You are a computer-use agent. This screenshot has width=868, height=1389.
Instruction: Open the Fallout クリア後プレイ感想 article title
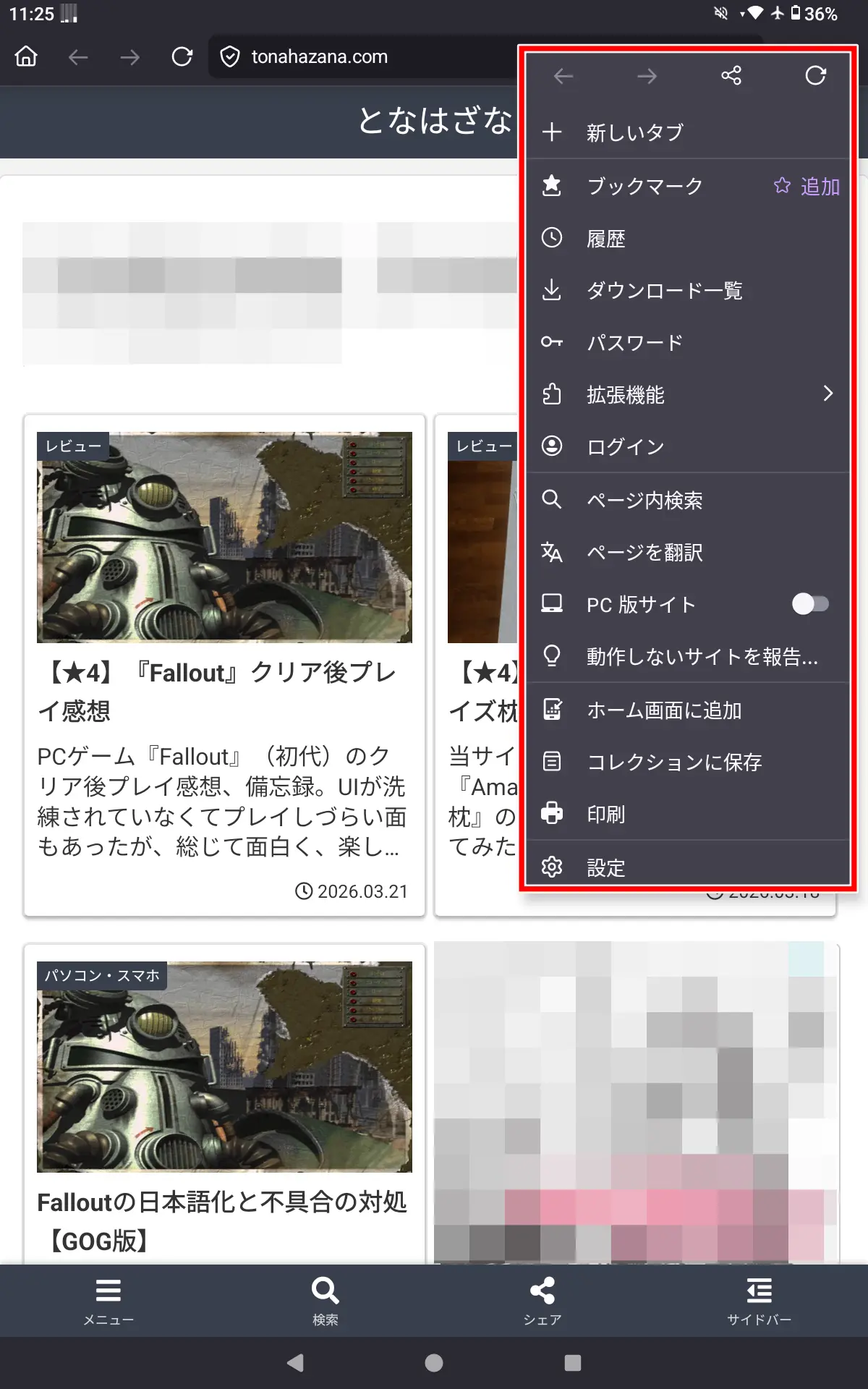(221, 691)
